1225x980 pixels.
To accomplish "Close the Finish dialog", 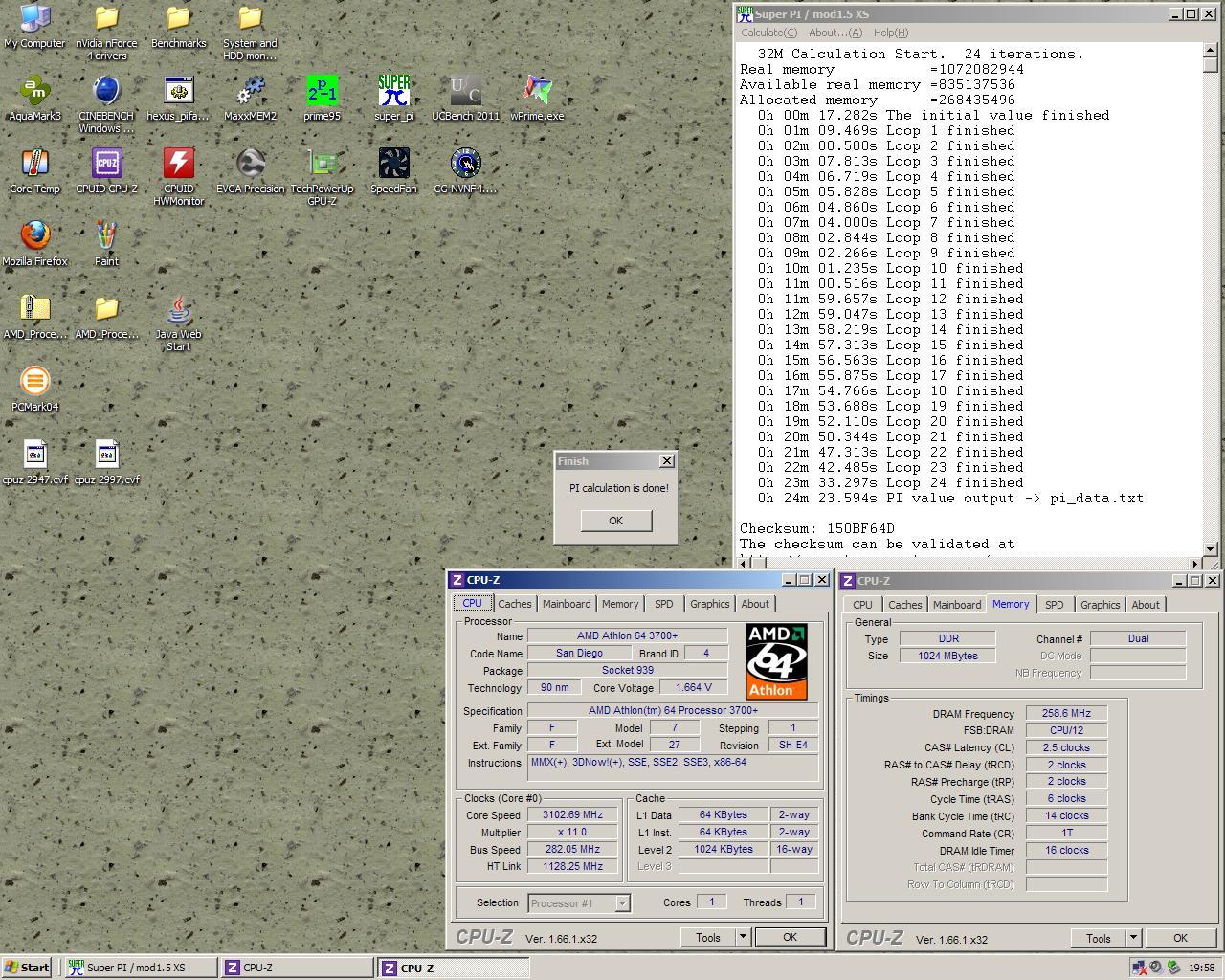I will point(666,461).
